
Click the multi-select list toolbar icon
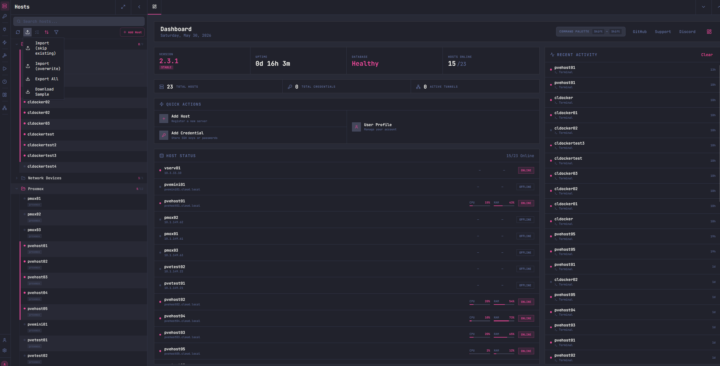(37, 32)
